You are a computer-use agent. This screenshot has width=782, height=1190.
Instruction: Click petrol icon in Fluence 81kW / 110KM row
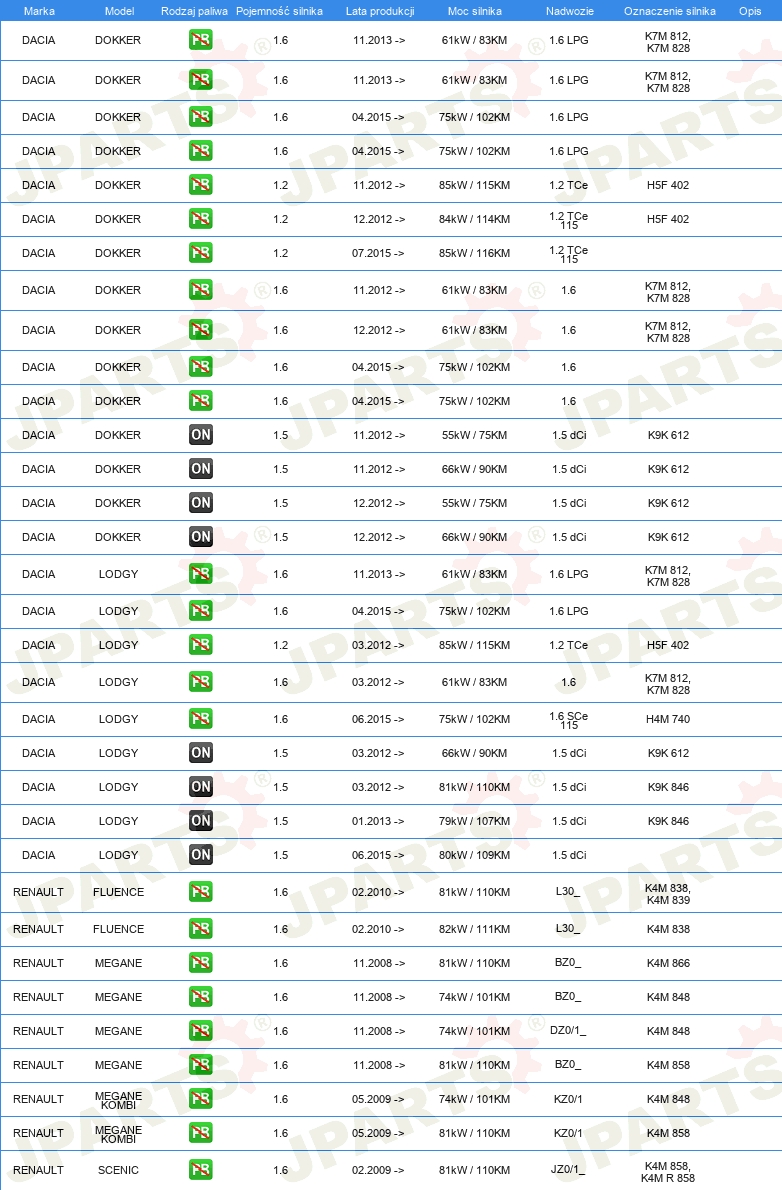[200, 892]
